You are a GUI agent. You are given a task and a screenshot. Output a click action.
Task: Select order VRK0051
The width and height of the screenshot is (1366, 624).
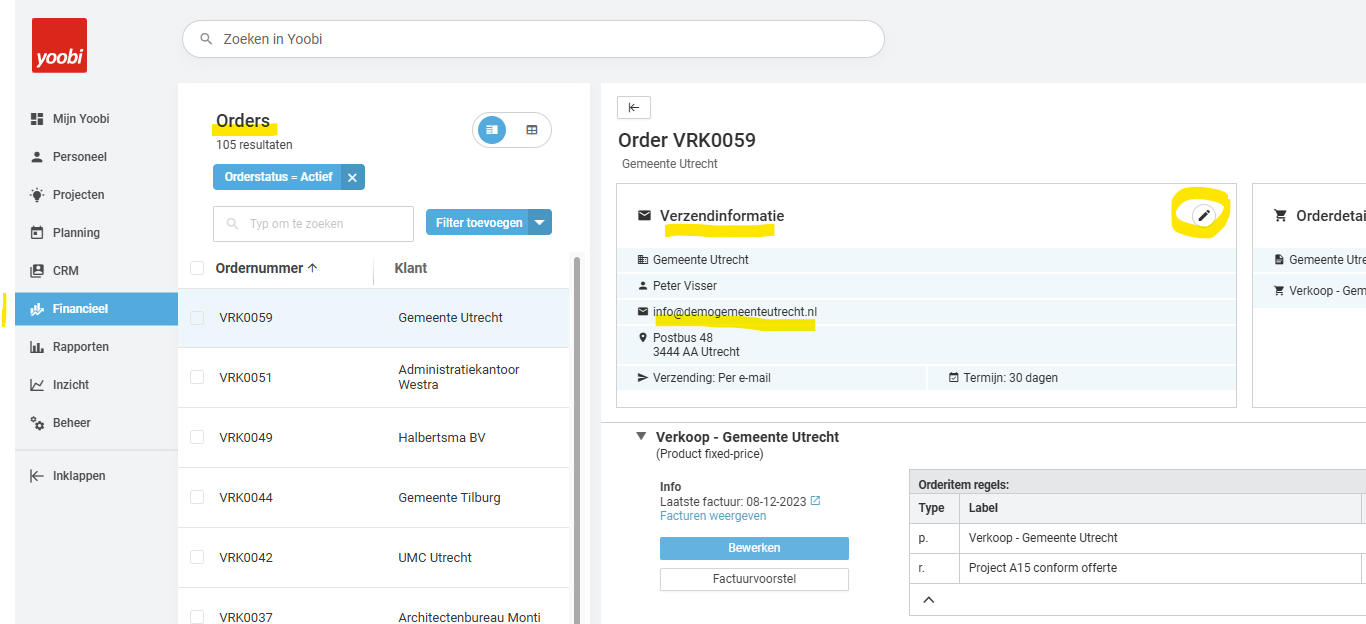pyautogui.click(x=374, y=377)
